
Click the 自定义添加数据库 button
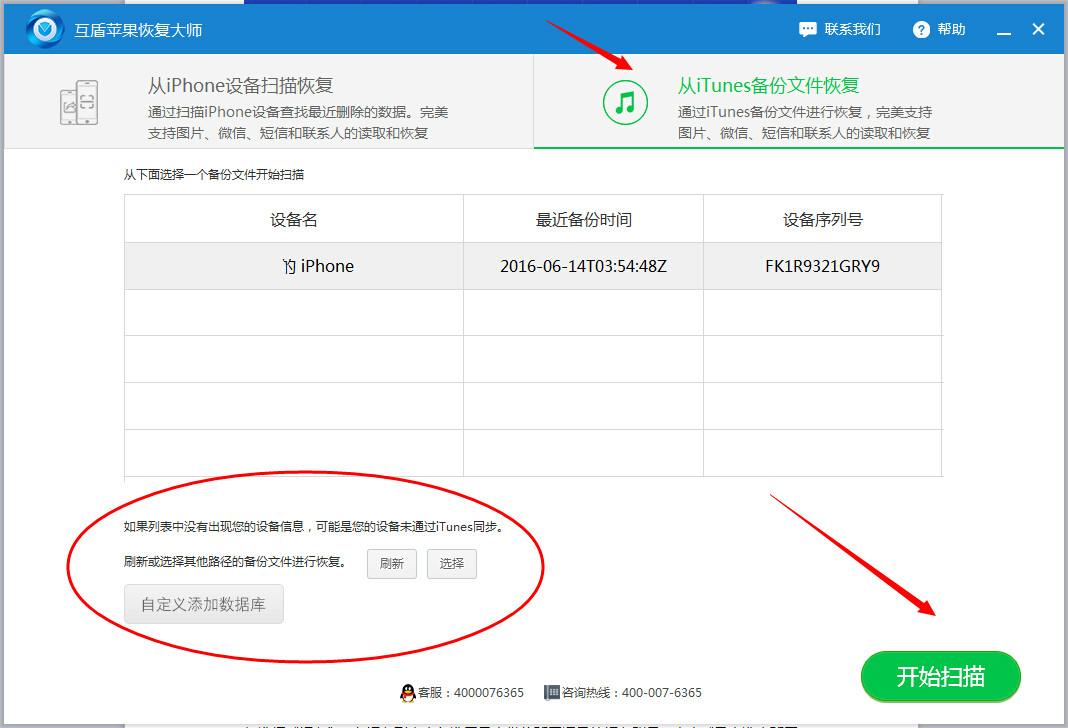click(x=203, y=603)
